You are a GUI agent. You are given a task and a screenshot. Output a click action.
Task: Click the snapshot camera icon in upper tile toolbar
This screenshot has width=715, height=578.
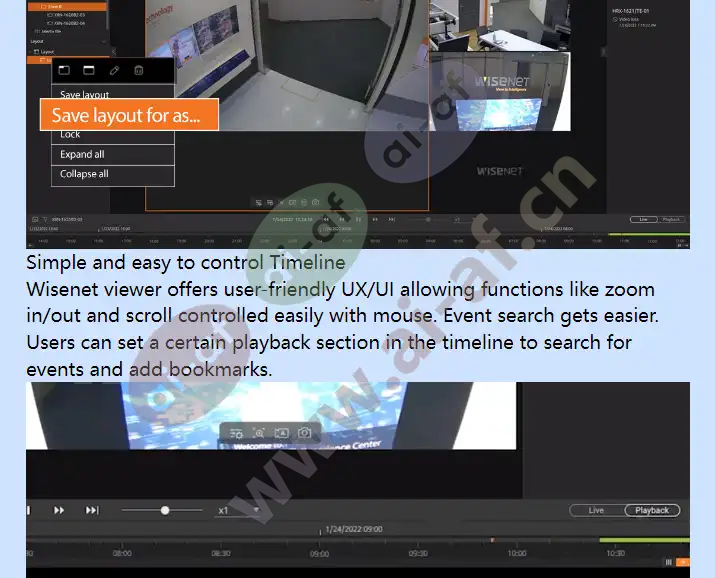click(x=316, y=202)
